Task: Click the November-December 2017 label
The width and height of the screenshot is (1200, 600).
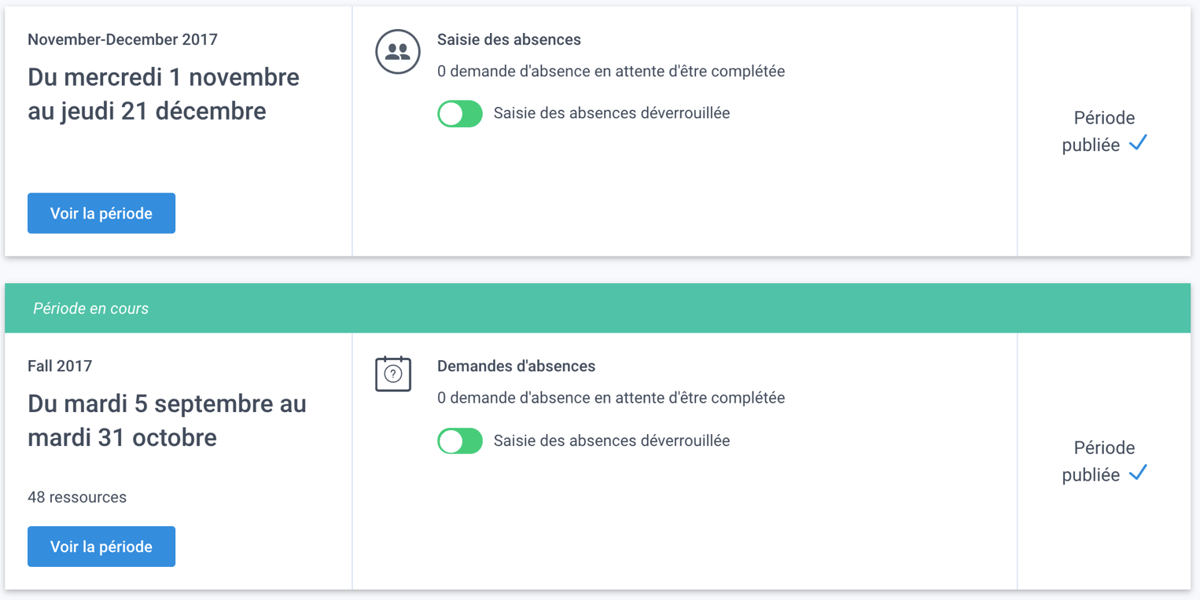Action: (x=121, y=39)
